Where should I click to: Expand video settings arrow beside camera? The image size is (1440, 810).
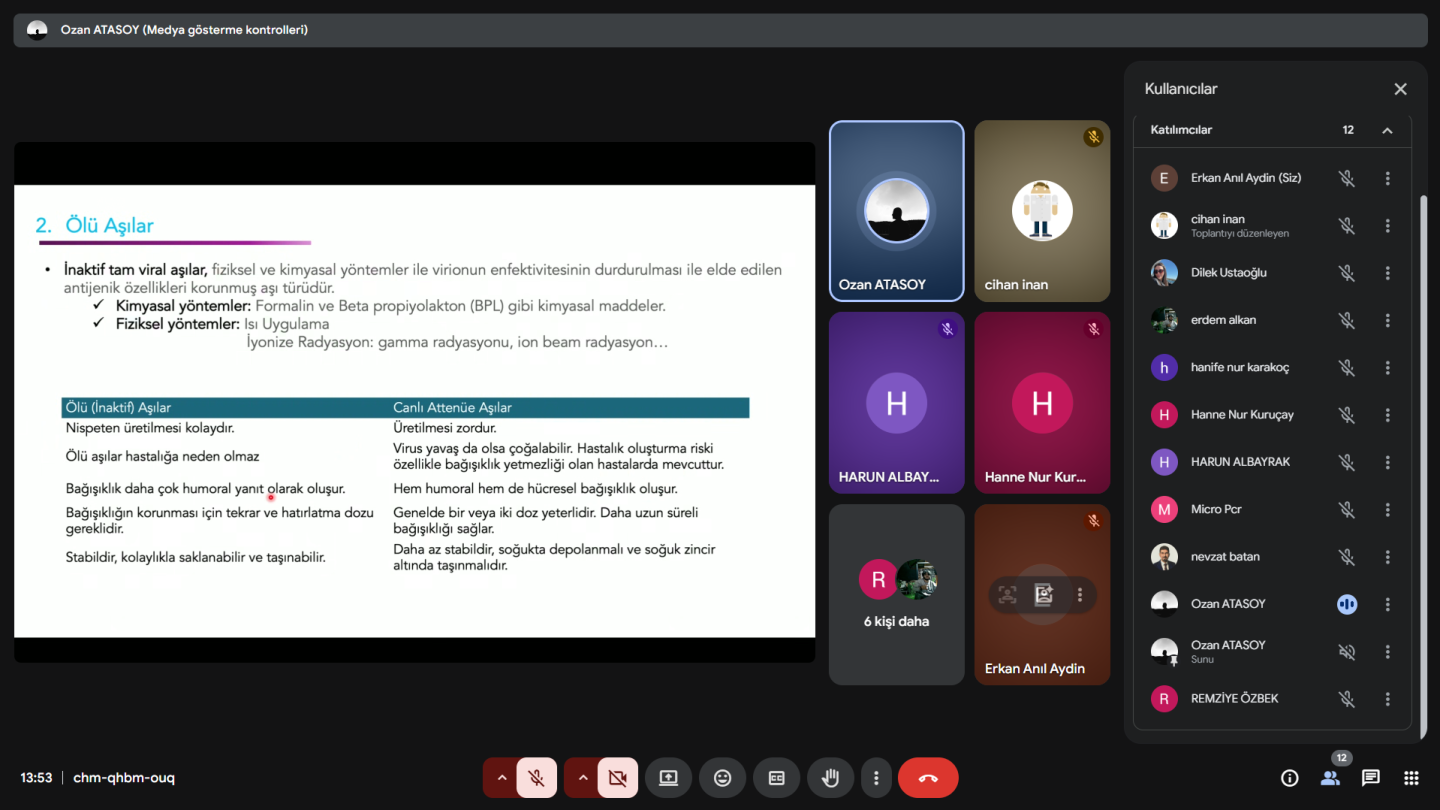click(583, 778)
